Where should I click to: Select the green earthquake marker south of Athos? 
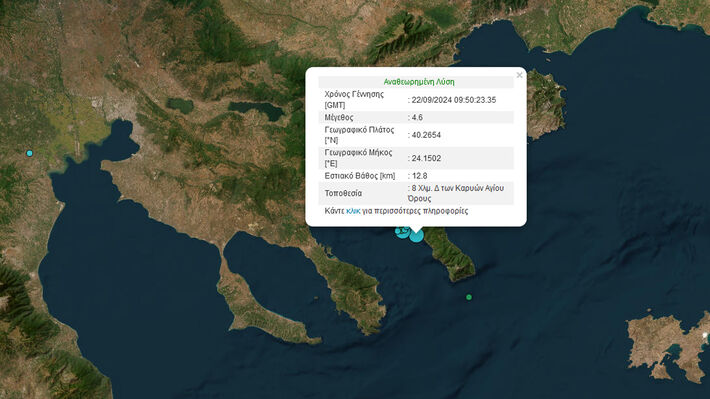469,297
